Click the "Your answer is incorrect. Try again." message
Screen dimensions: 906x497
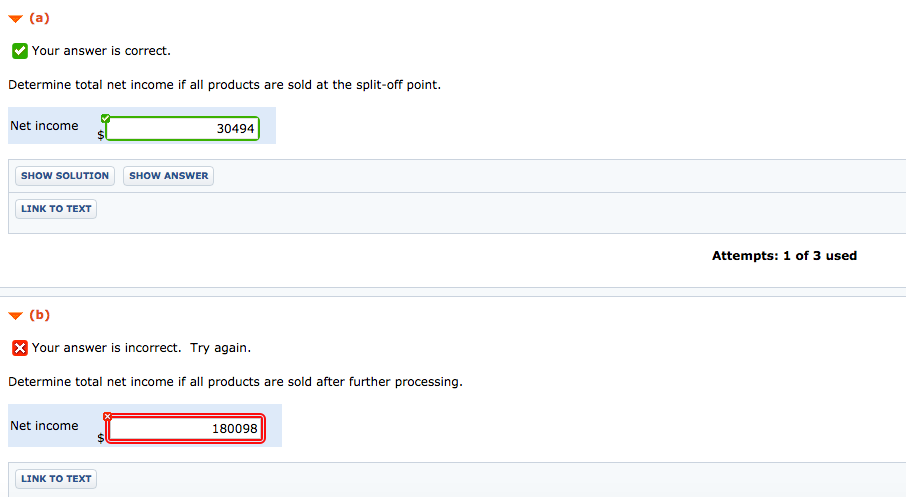pos(142,348)
